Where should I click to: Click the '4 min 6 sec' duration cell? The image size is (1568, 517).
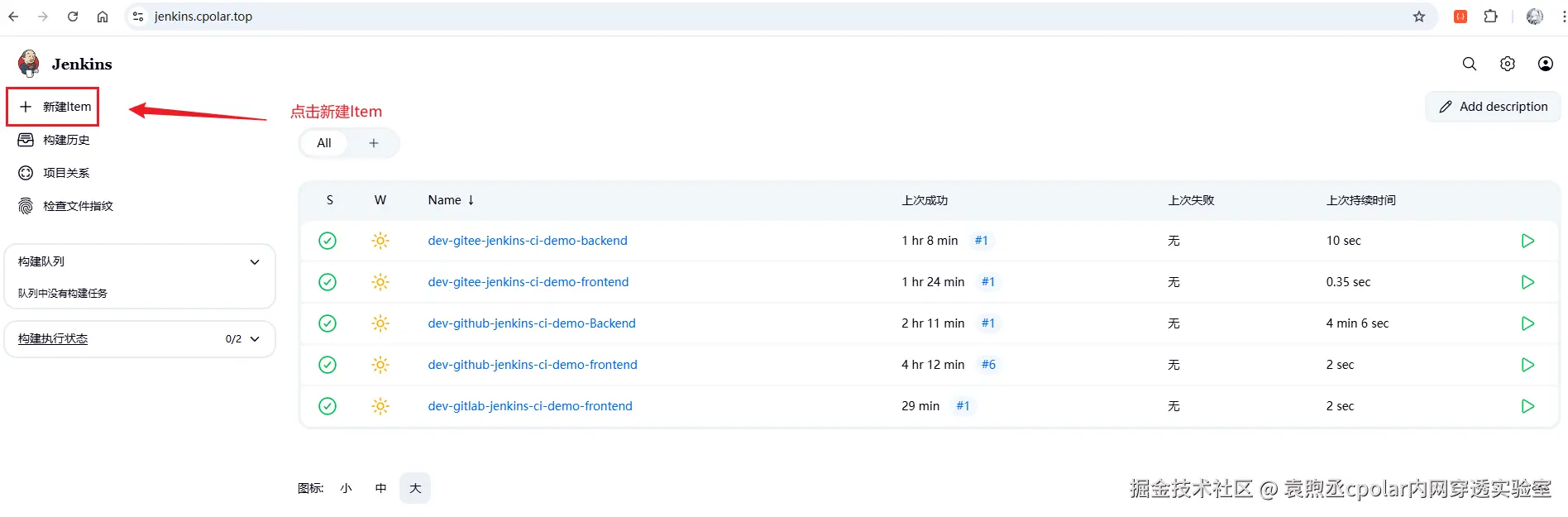tap(1357, 323)
